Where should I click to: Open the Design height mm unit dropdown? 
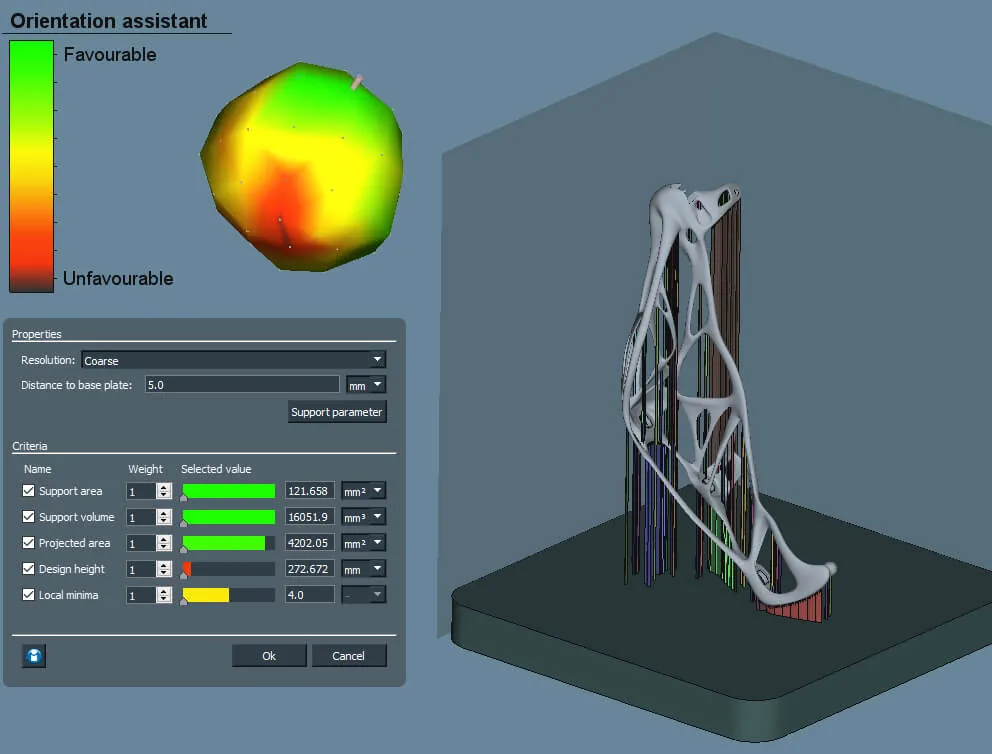365,569
